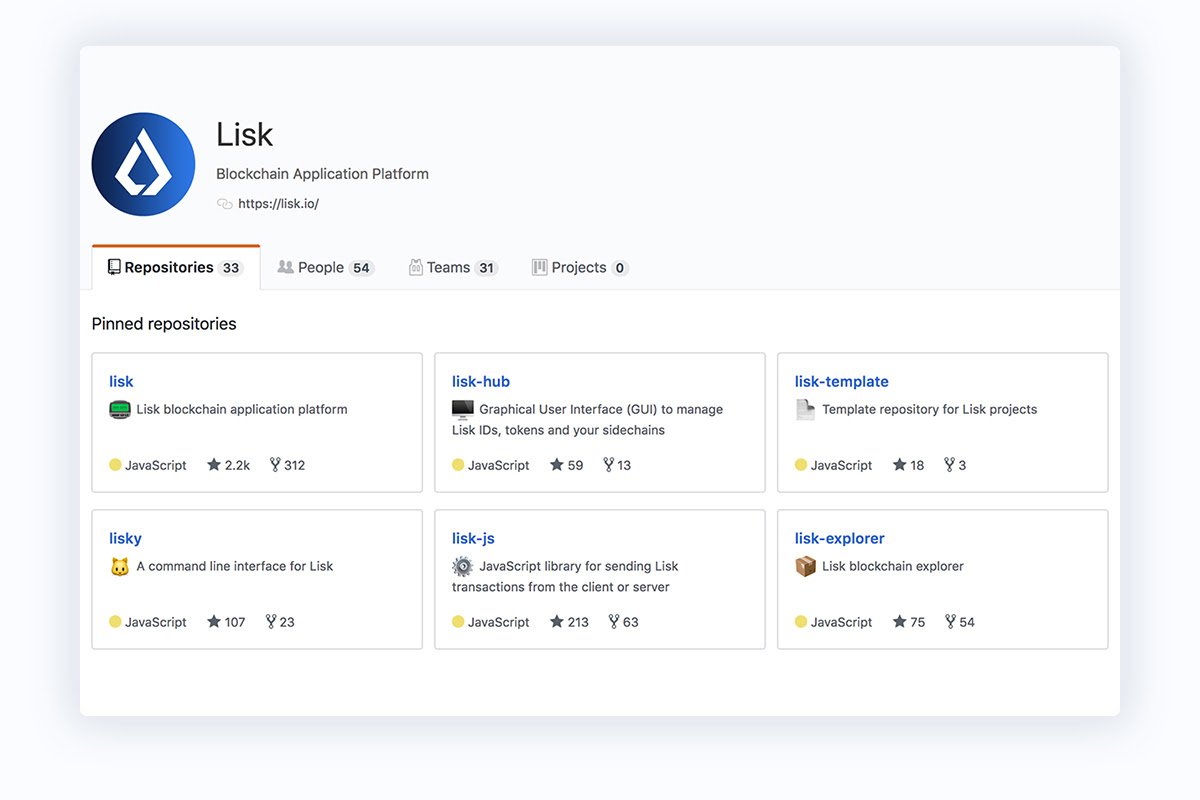
Task: Click the Teams tab icon
Action: [x=415, y=267]
